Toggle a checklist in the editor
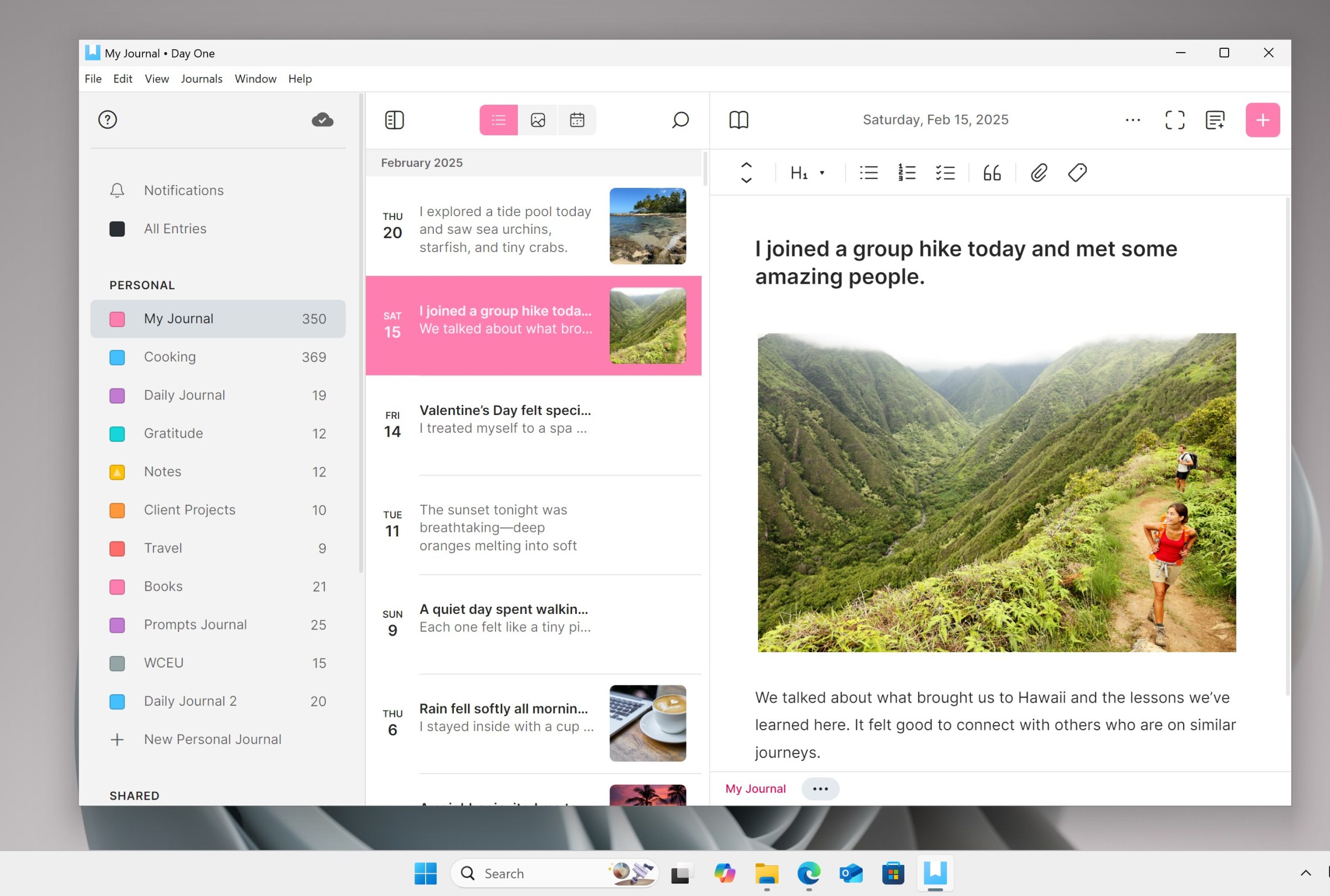1330x896 pixels. tap(945, 172)
